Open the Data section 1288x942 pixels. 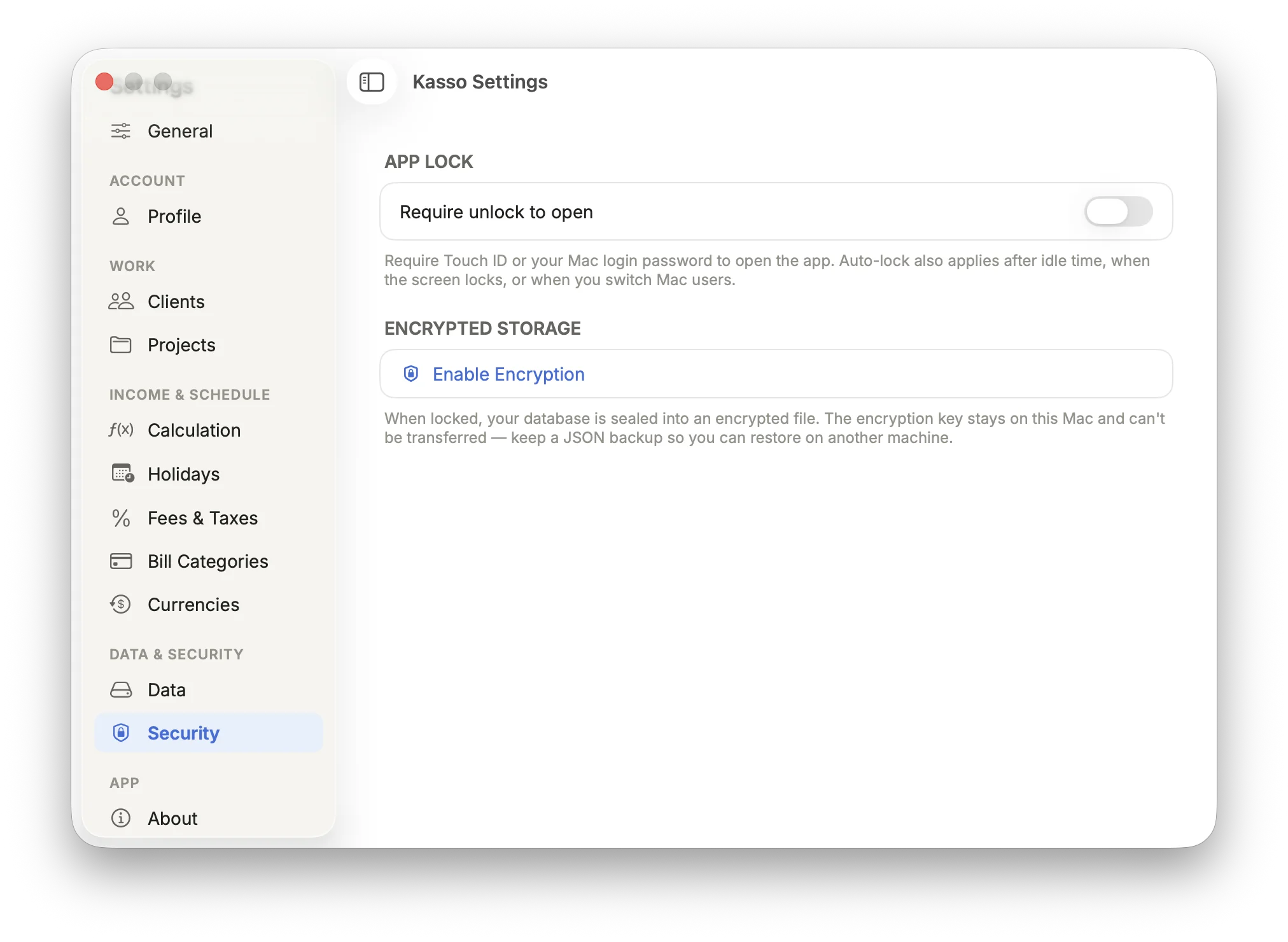209,690
